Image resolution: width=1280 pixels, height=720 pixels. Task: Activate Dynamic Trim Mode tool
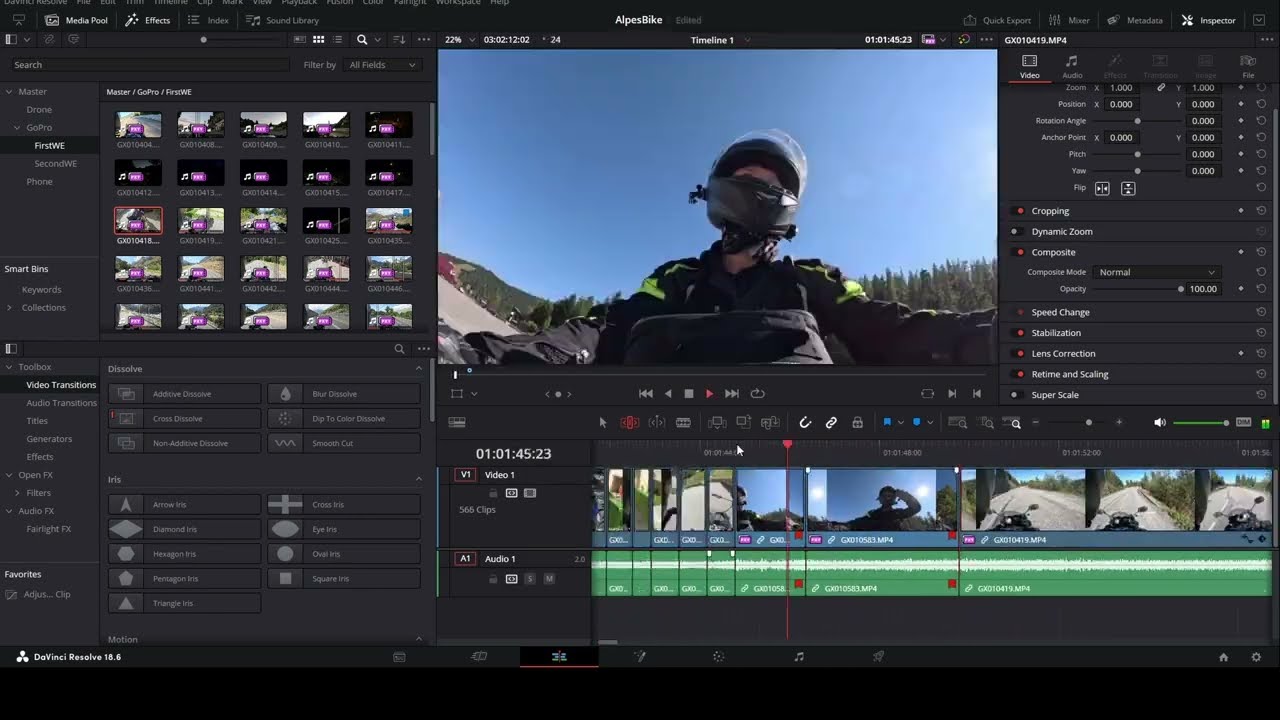tap(657, 423)
